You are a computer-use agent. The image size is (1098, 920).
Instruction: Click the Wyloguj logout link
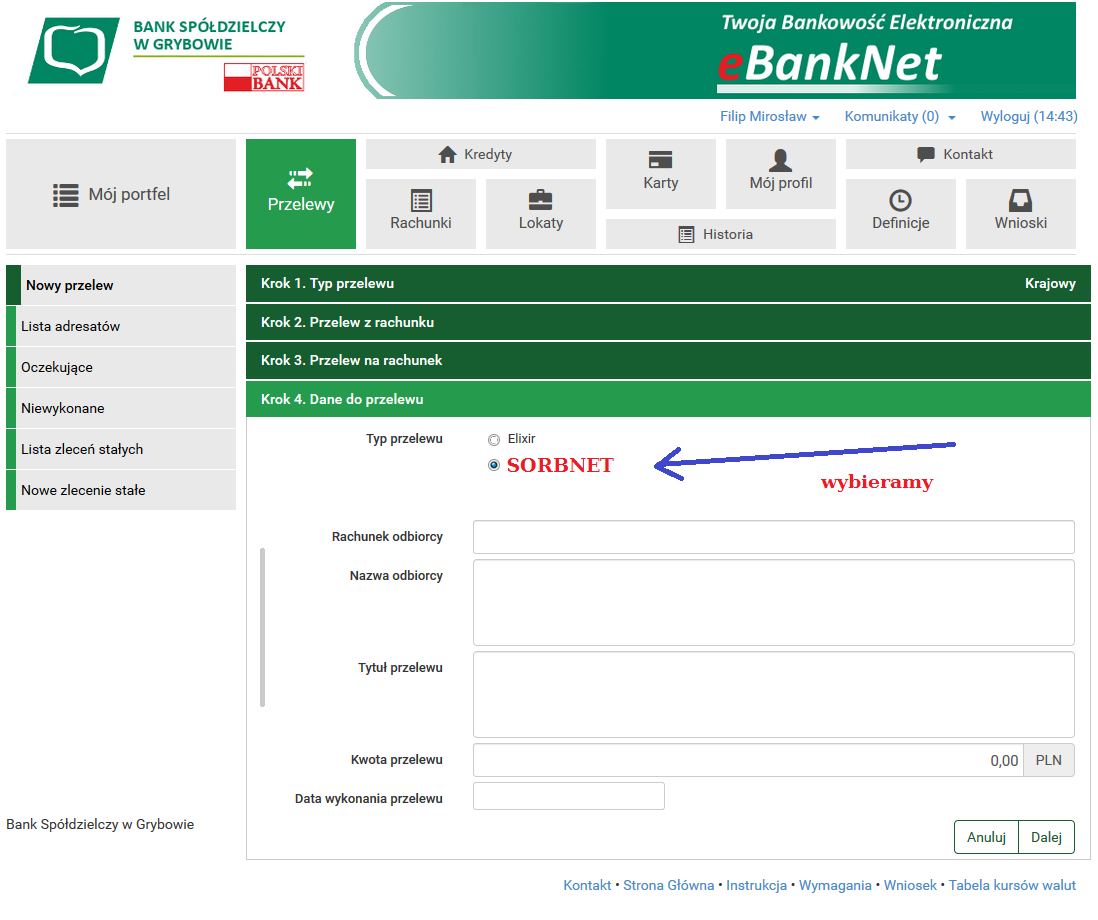(1029, 116)
